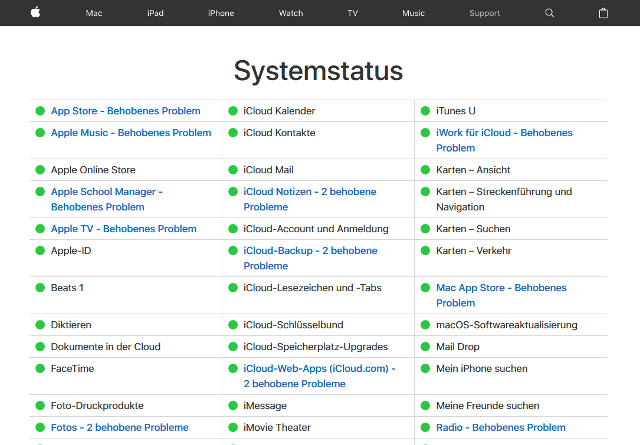This screenshot has height=445, width=640.
Task: Click green status dot beside FaceTime
Action: (x=40, y=369)
